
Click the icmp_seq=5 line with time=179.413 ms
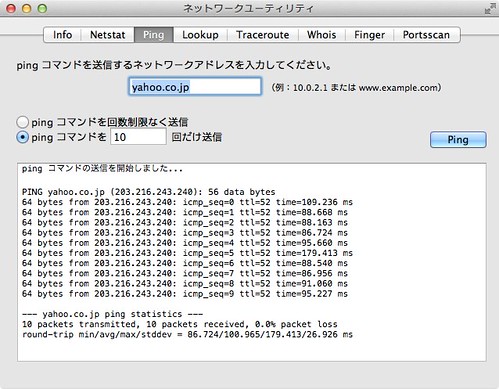click(187, 253)
